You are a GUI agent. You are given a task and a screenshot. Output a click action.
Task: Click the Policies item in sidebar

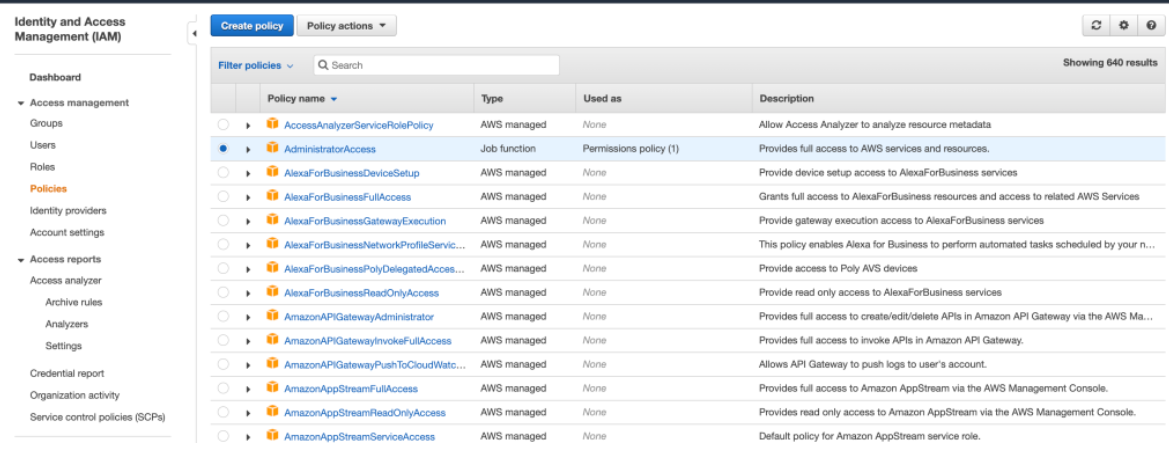pyautogui.click(x=48, y=189)
